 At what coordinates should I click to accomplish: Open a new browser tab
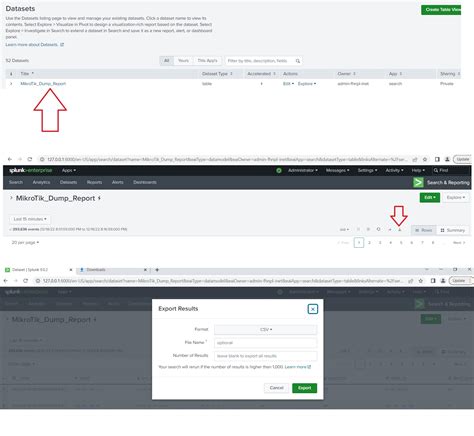click(x=157, y=269)
